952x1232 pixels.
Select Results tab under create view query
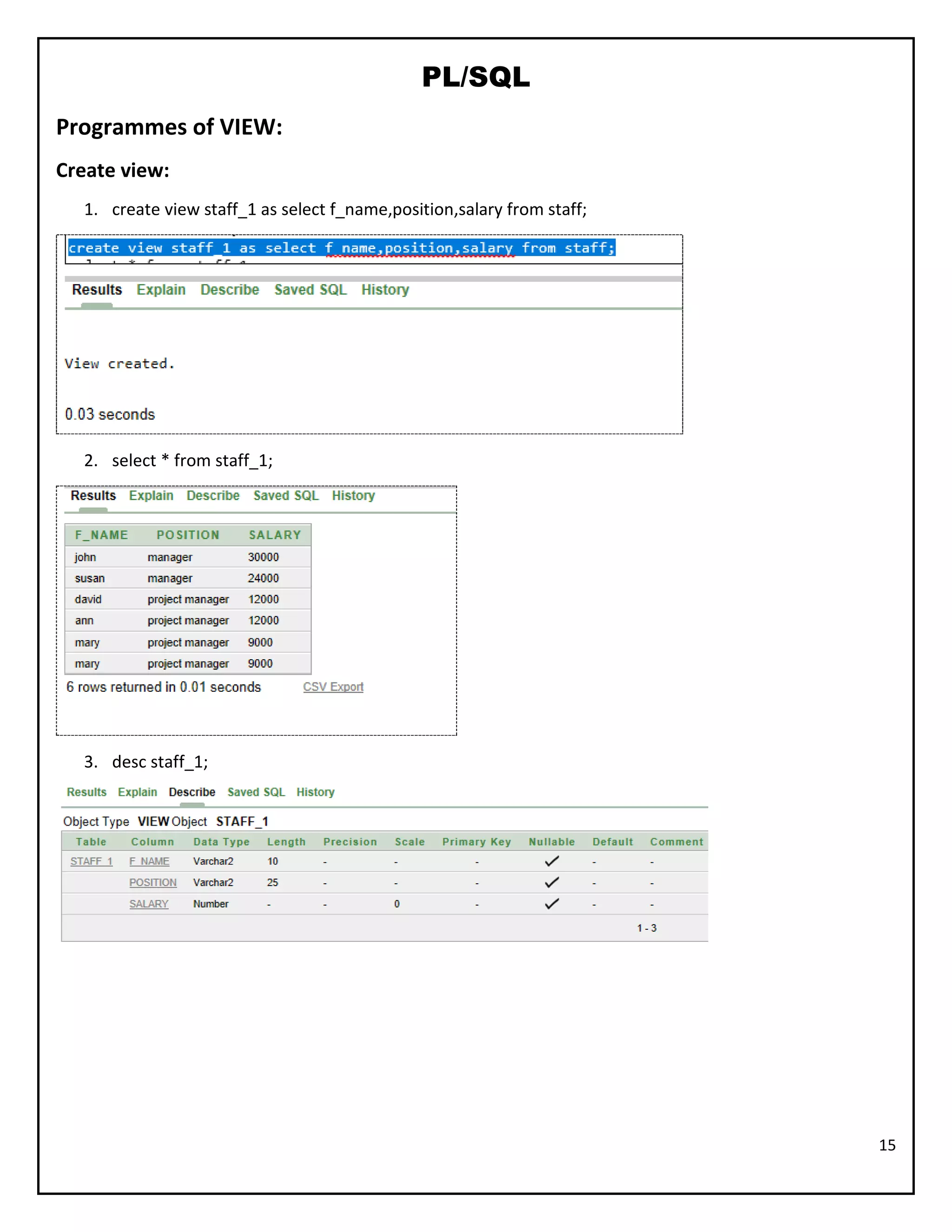click(x=97, y=290)
